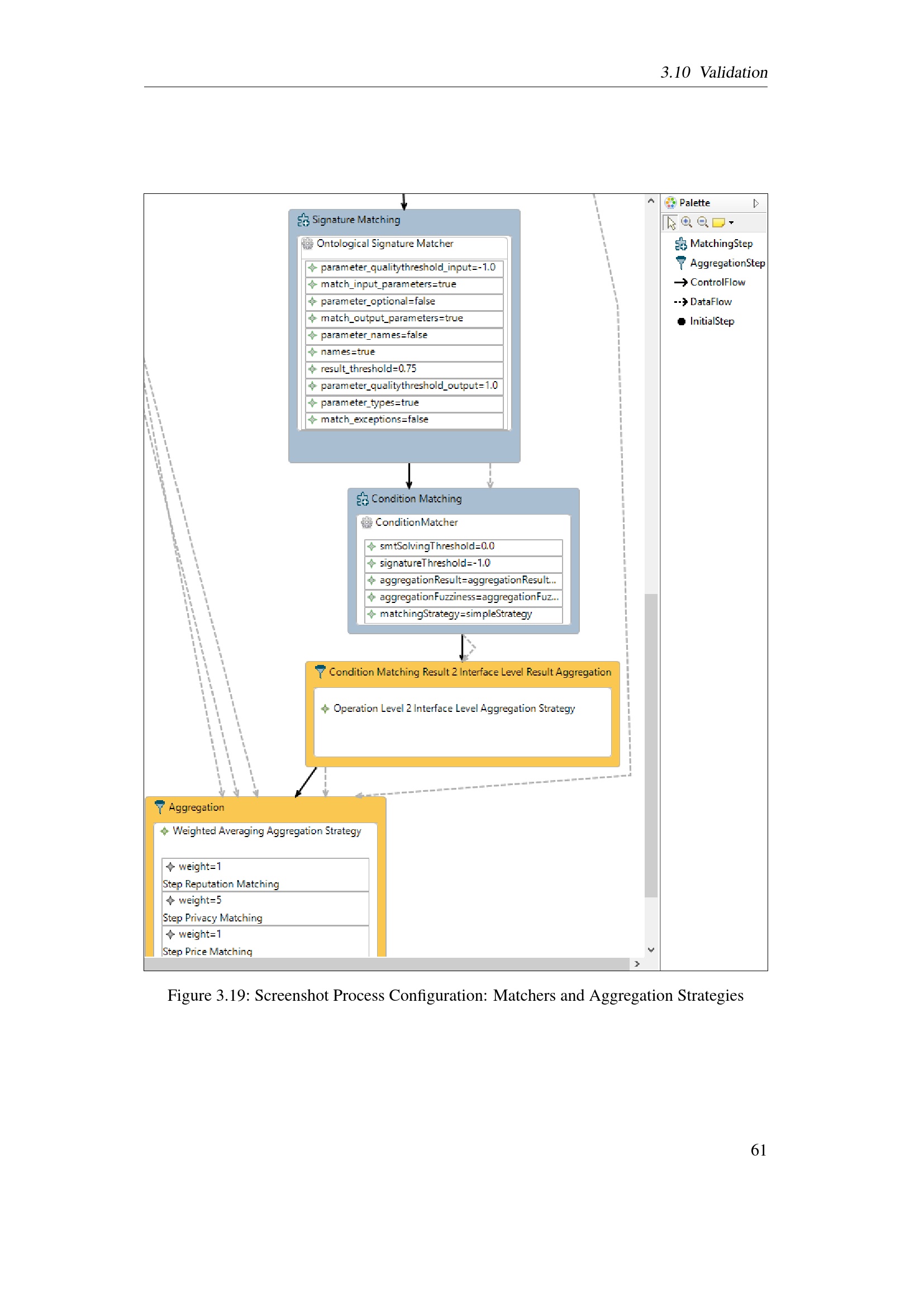Select the Signature Matching step header
The height and width of the screenshot is (1307, 924).
tap(349, 220)
